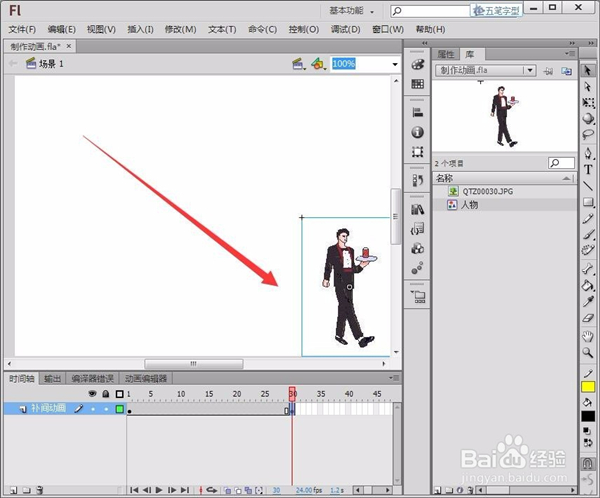Open the library panel options menu

[x=570, y=54]
